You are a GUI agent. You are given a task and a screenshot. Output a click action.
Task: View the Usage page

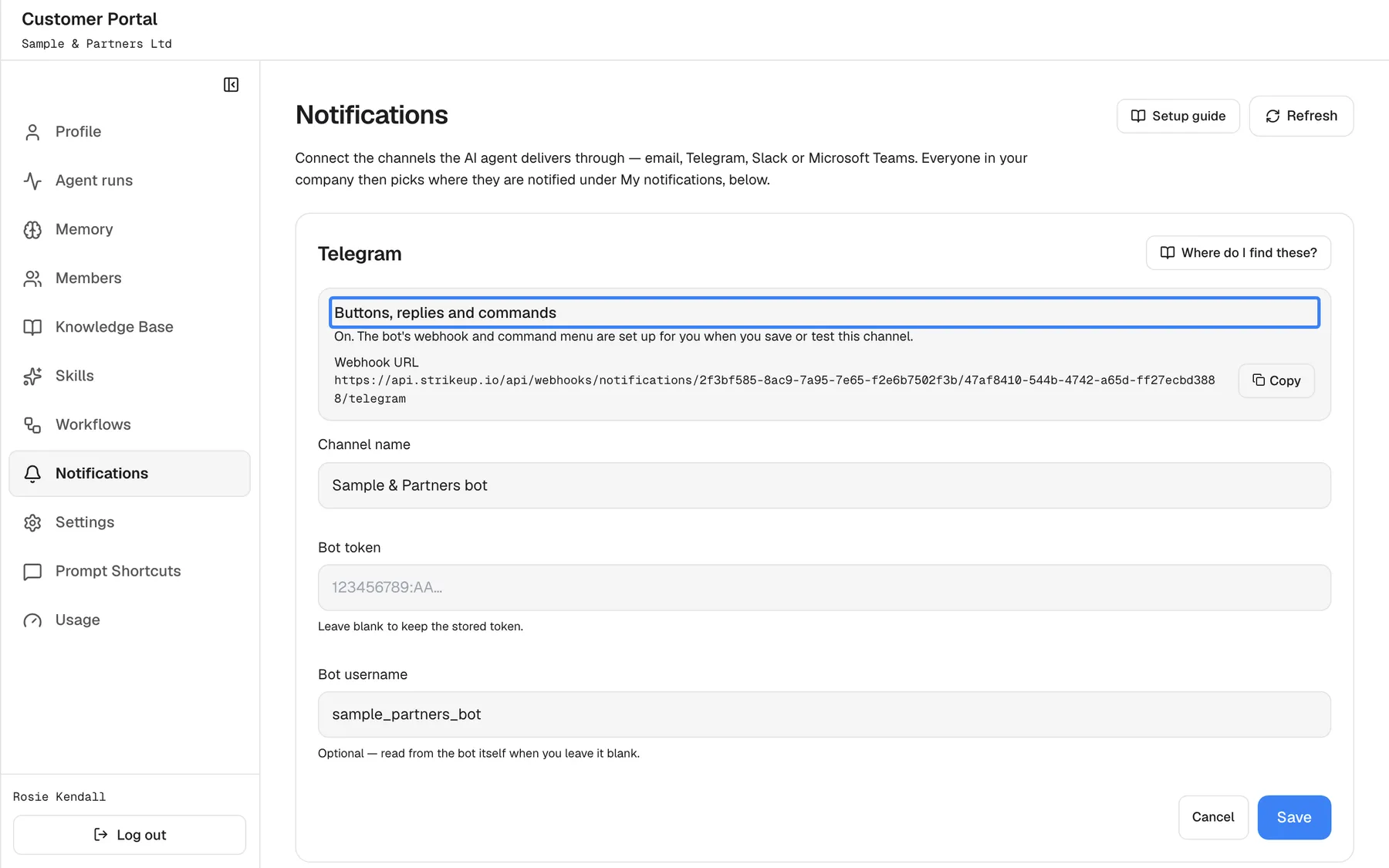coord(130,620)
